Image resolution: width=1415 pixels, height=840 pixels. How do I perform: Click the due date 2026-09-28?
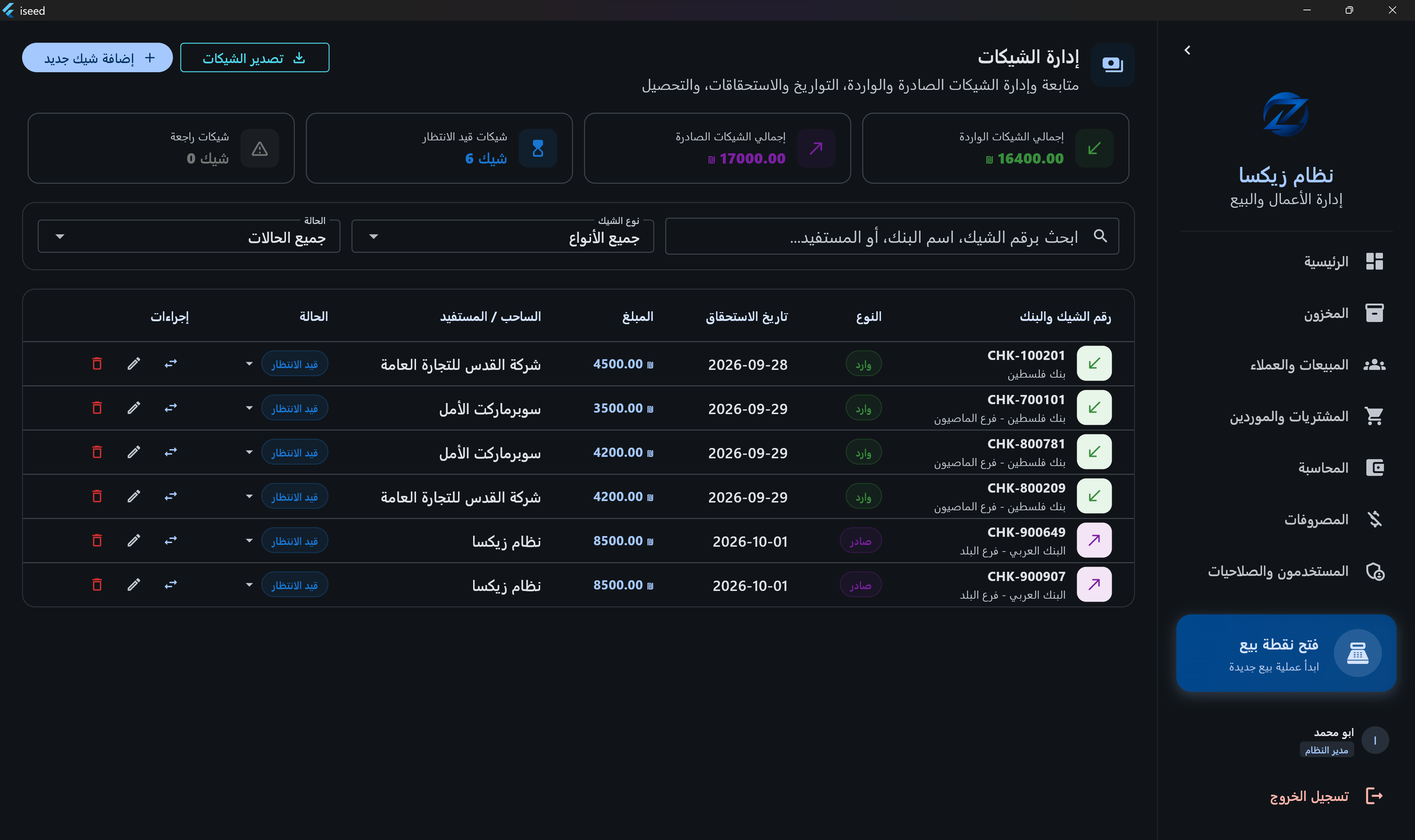point(748,364)
